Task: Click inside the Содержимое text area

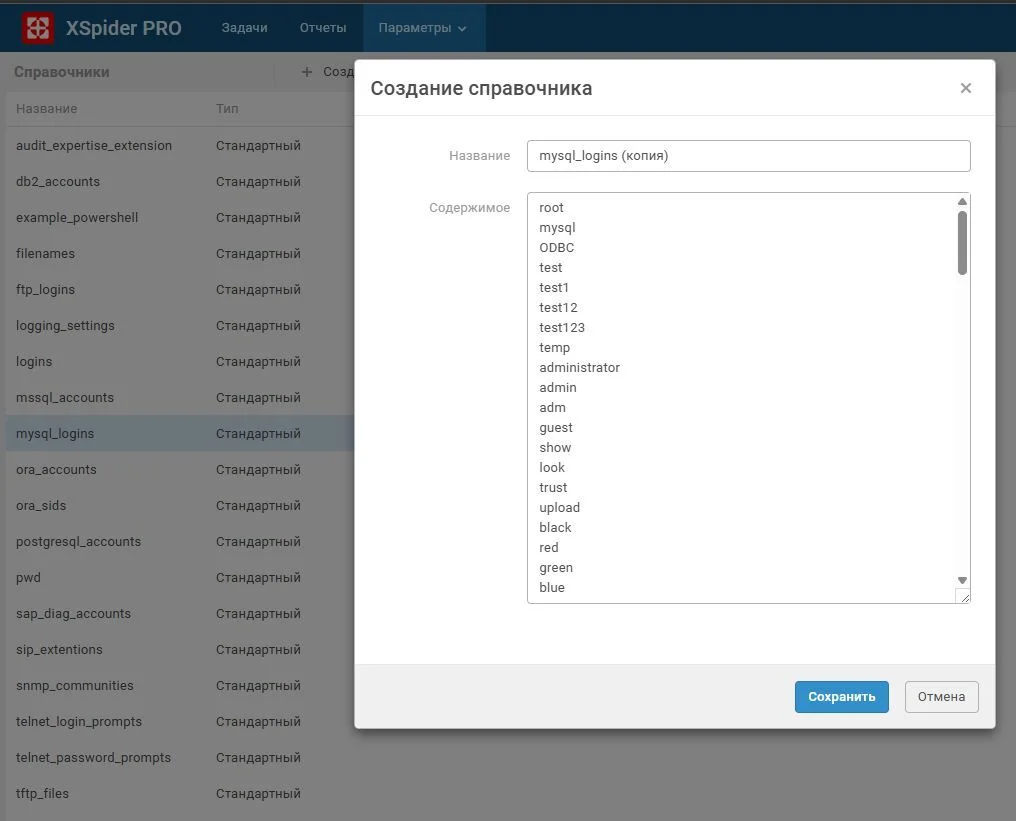Action: coord(741,397)
